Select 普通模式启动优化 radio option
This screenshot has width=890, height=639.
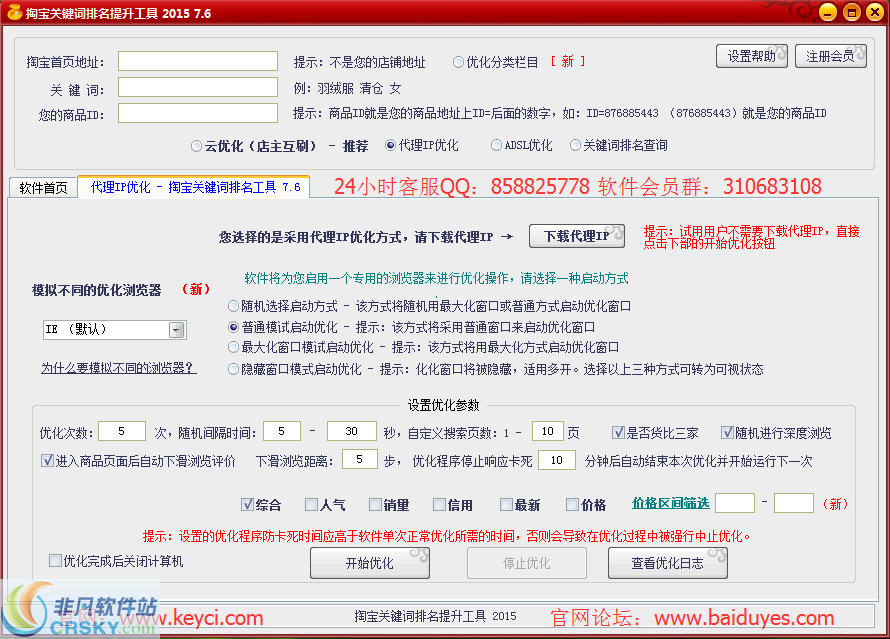coord(233,327)
